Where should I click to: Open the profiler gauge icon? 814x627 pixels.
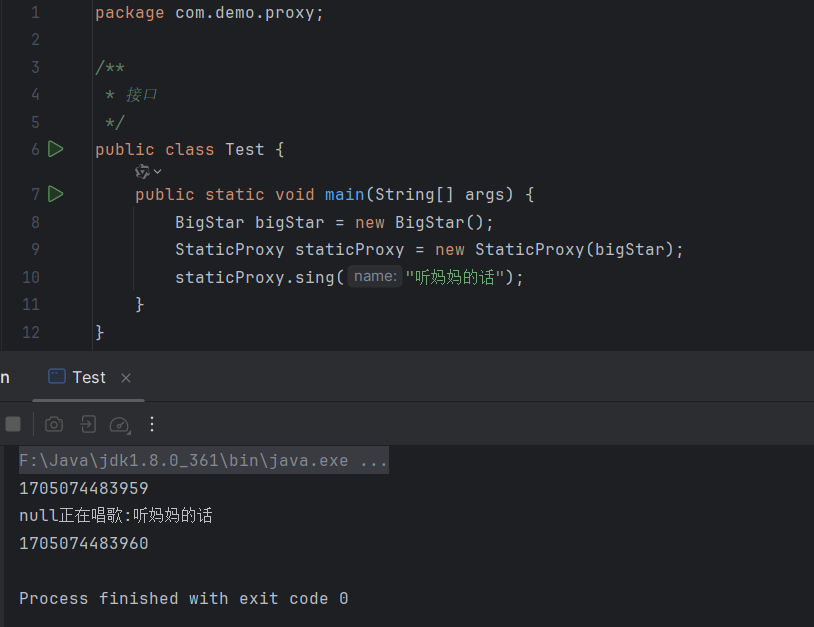[x=120, y=425]
